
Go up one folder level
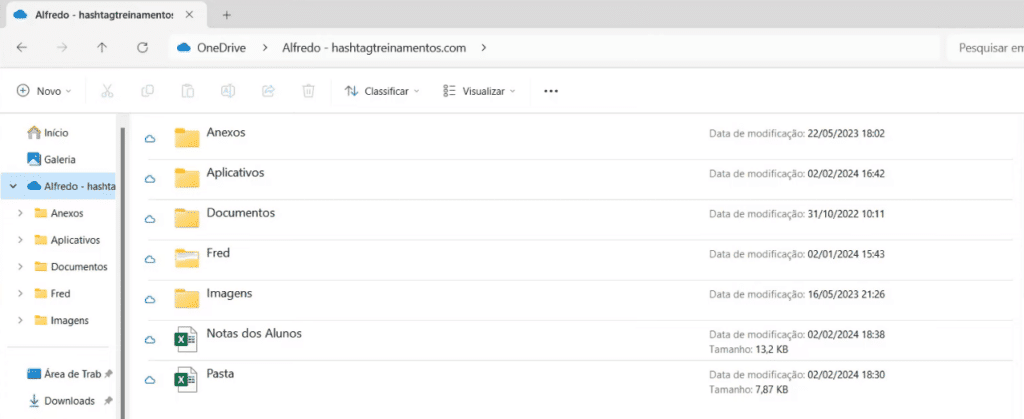tap(102, 48)
